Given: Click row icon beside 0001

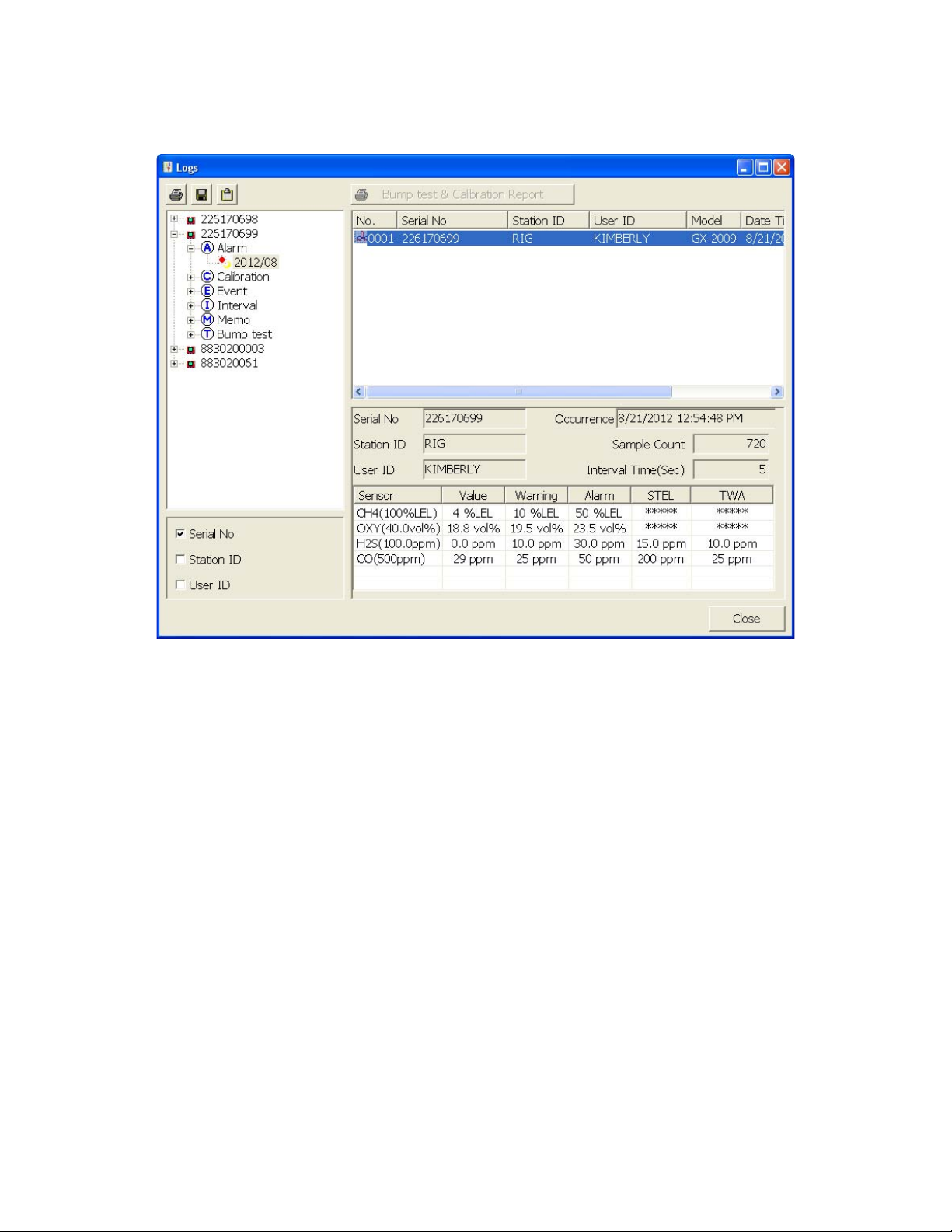Looking at the screenshot, I should coord(361,238).
